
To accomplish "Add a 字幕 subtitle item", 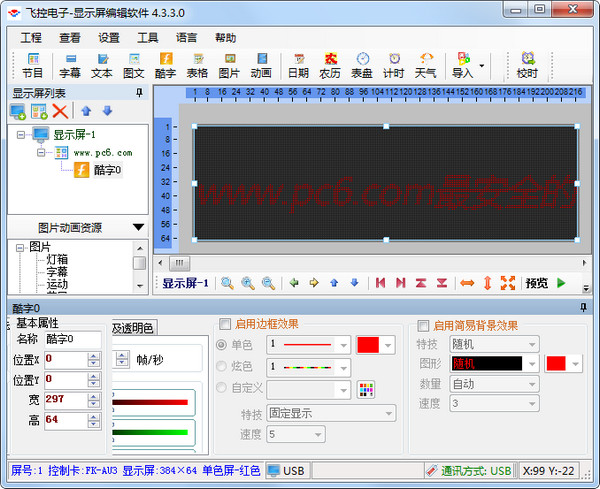I will 70,65.
